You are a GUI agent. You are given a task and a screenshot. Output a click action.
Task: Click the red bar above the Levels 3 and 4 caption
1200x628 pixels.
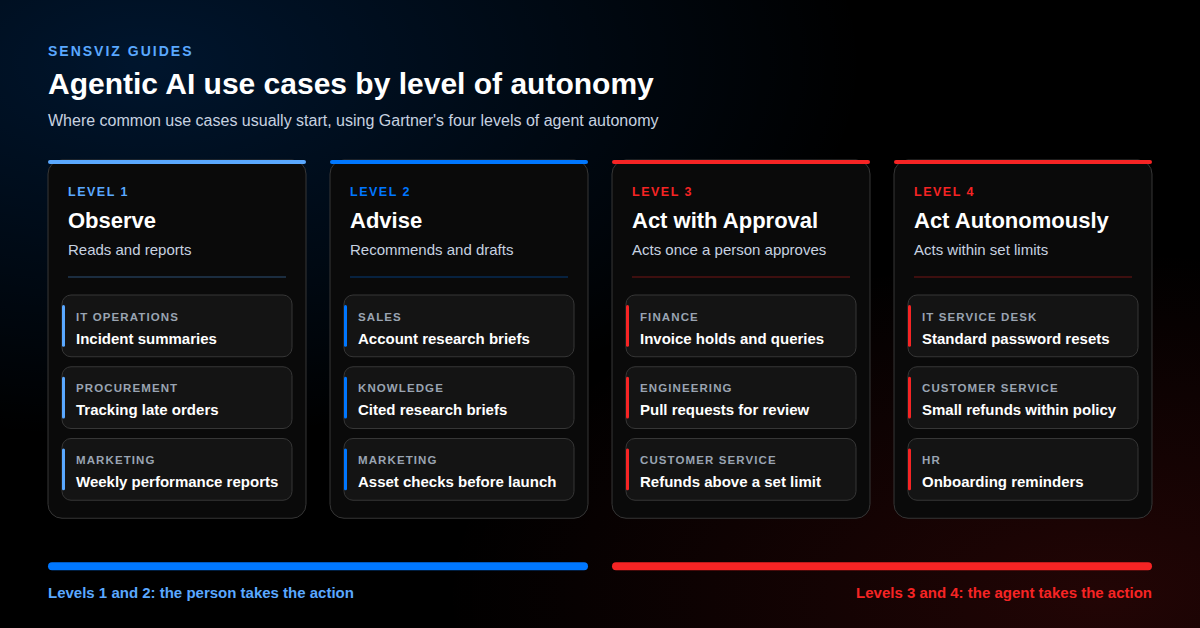tap(882, 566)
